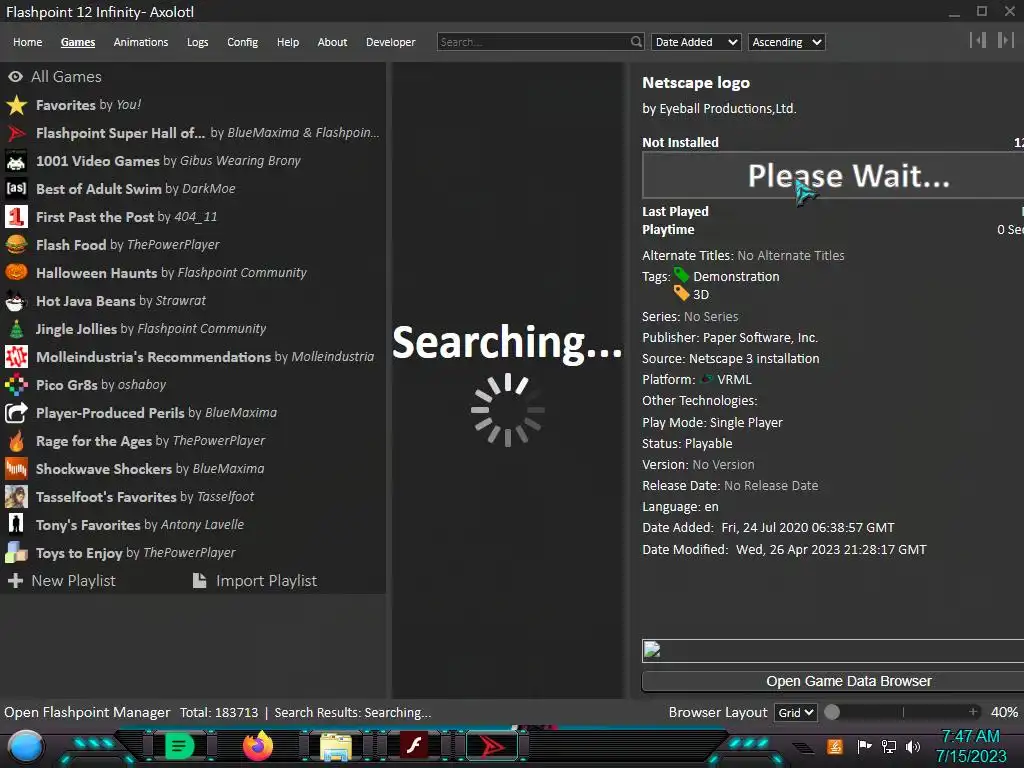Click the Flash Food burger icon
Screen dimensions: 1024x768
[16, 245]
